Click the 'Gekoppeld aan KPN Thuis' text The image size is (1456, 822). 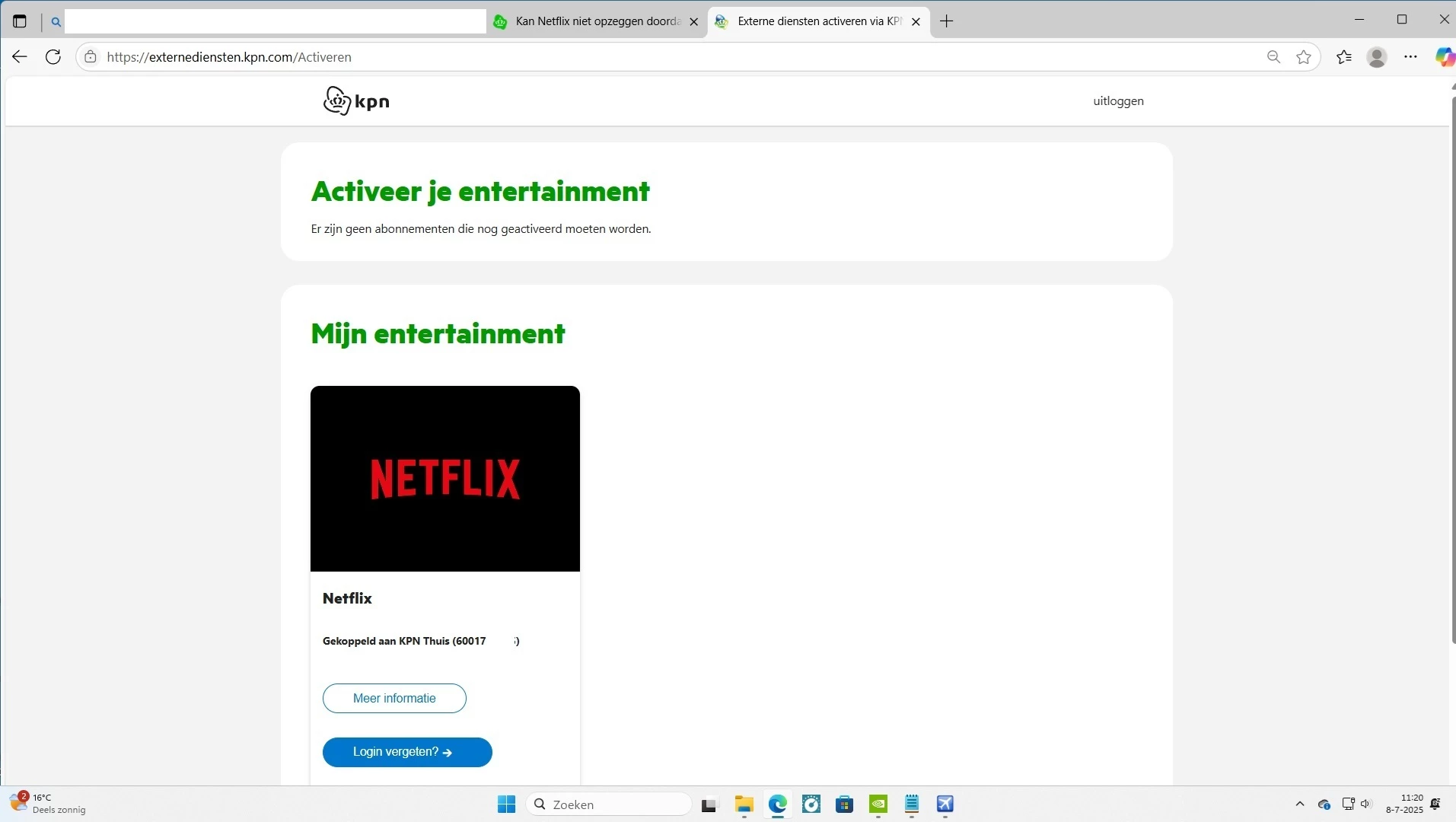pos(421,641)
